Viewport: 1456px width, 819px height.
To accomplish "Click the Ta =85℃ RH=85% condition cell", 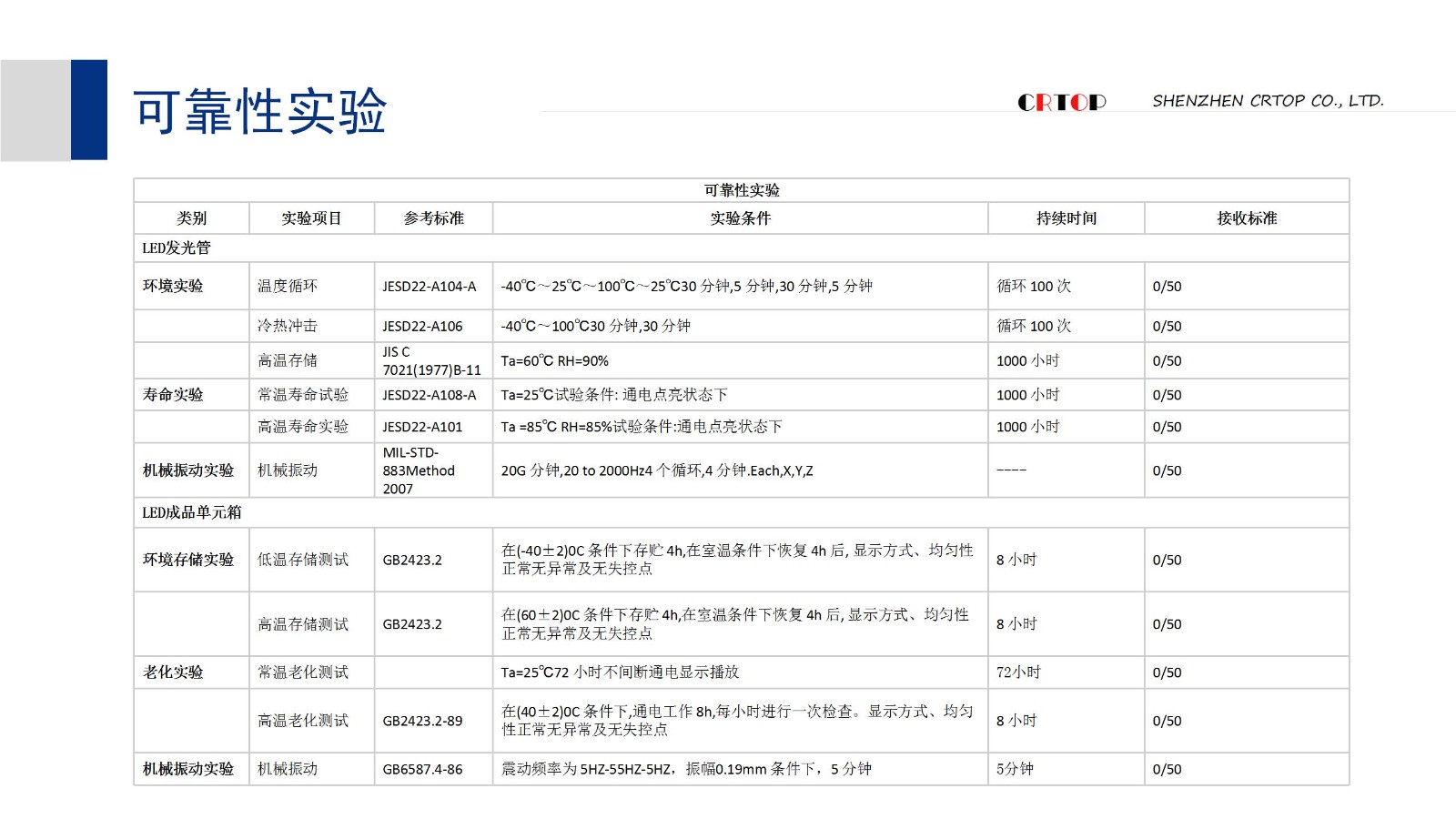I will tap(740, 427).
